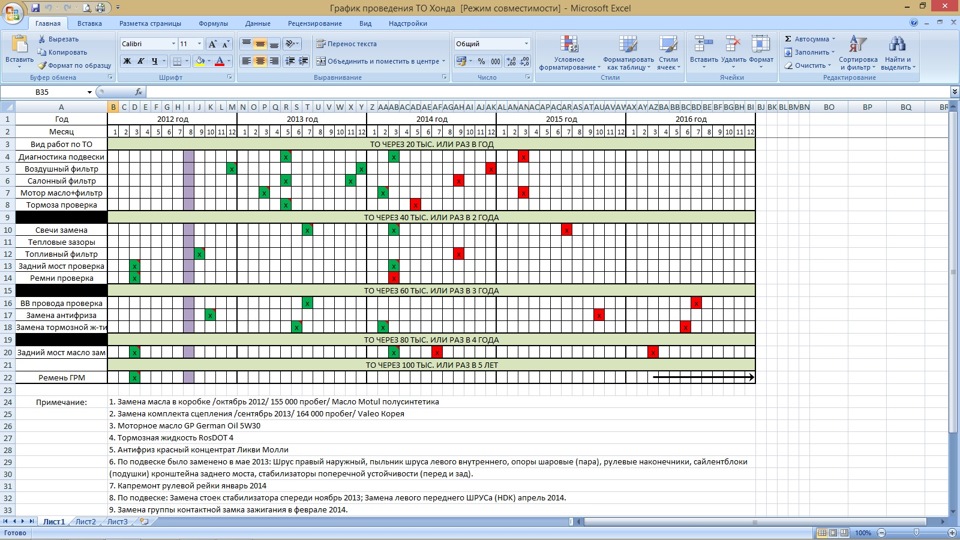Screen dimensions: 960x540
Task: Expand the Заполнить fill dropdown
Action: coord(833,53)
